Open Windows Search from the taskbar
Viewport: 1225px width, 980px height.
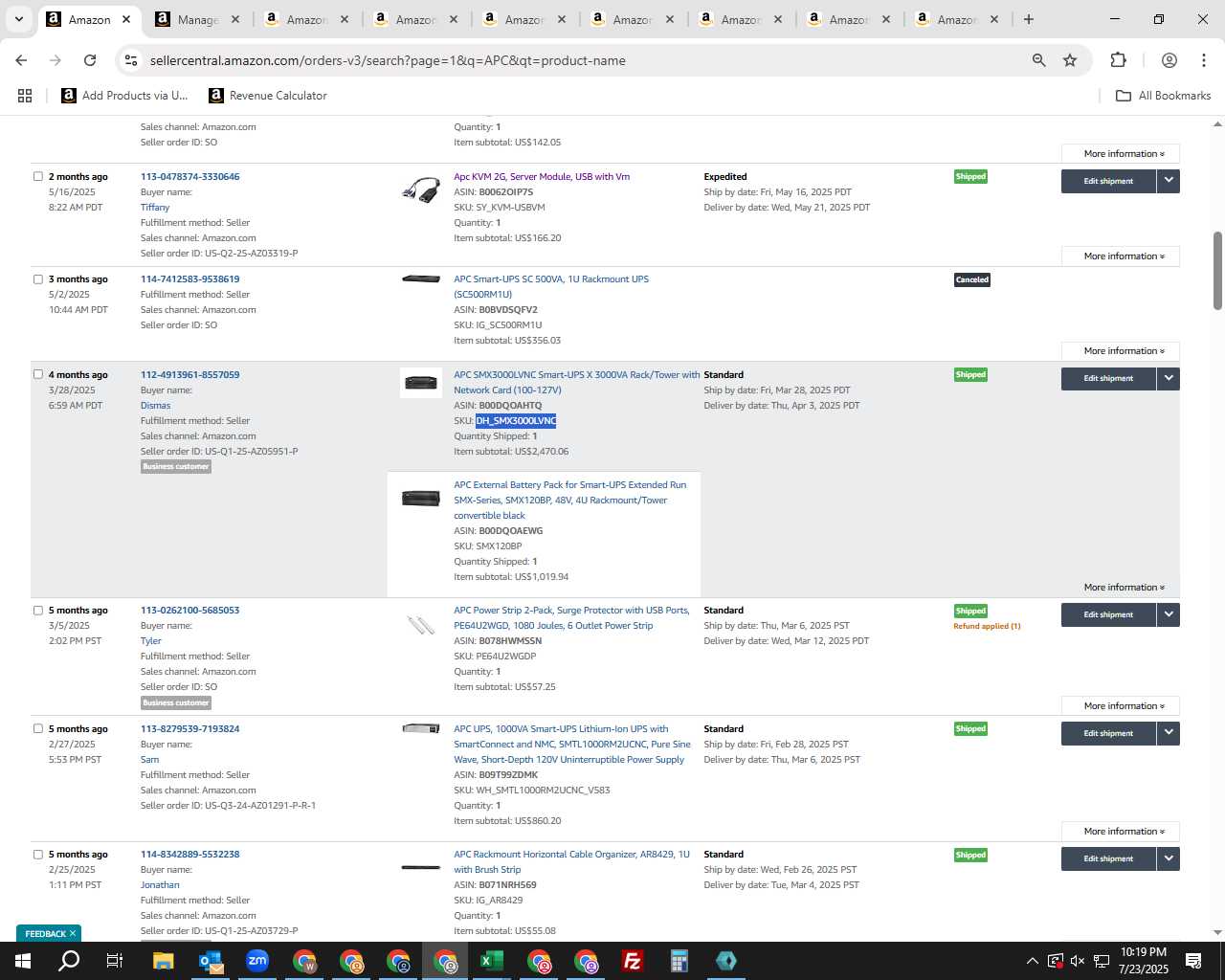pyautogui.click(x=69, y=961)
